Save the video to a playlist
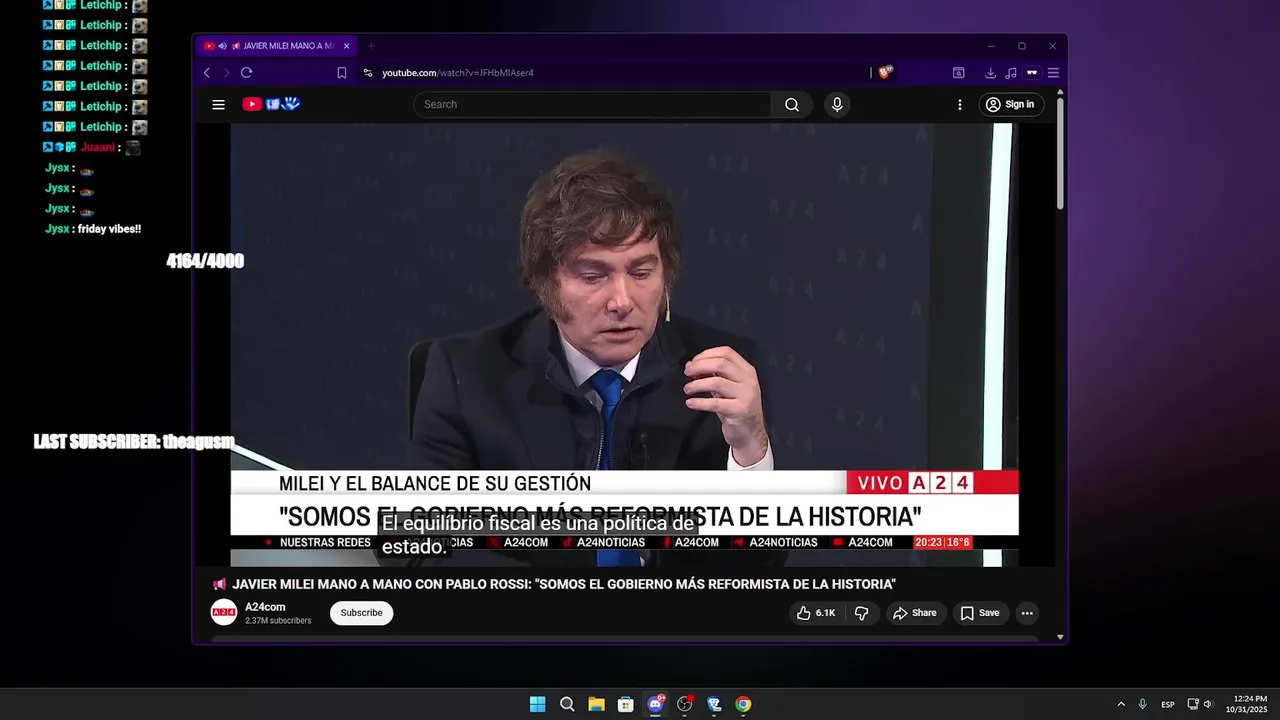The image size is (1280, 720). [980, 613]
